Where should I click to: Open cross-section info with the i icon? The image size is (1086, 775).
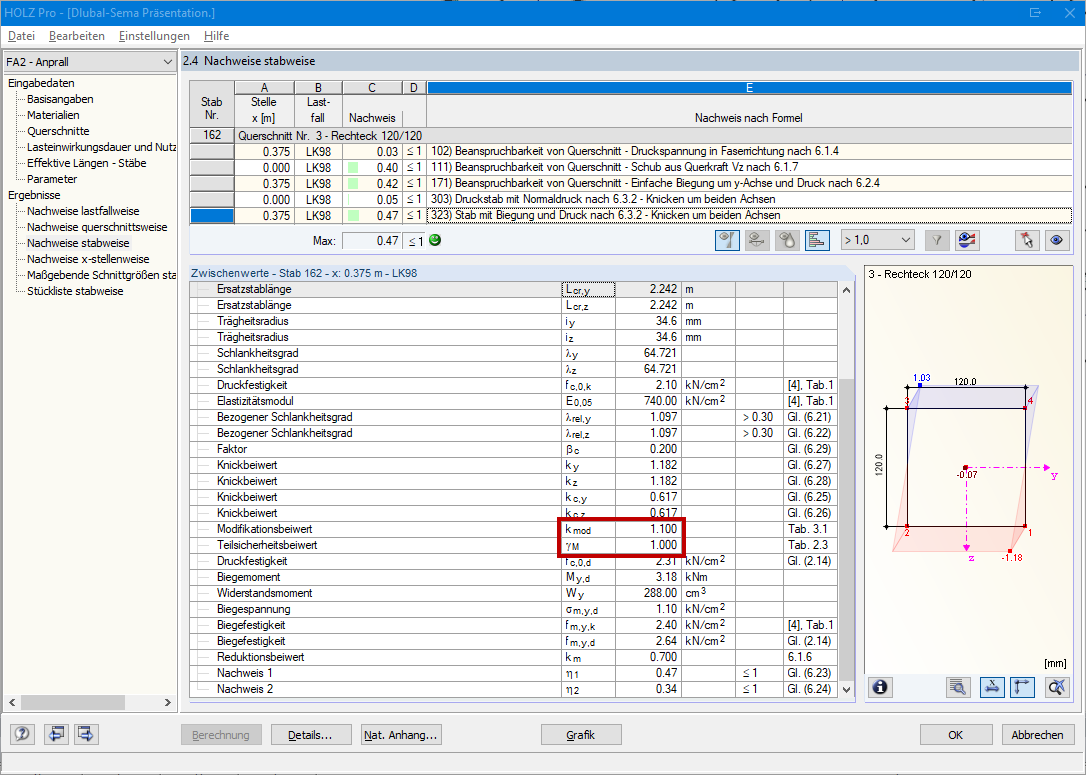(880, 687)
